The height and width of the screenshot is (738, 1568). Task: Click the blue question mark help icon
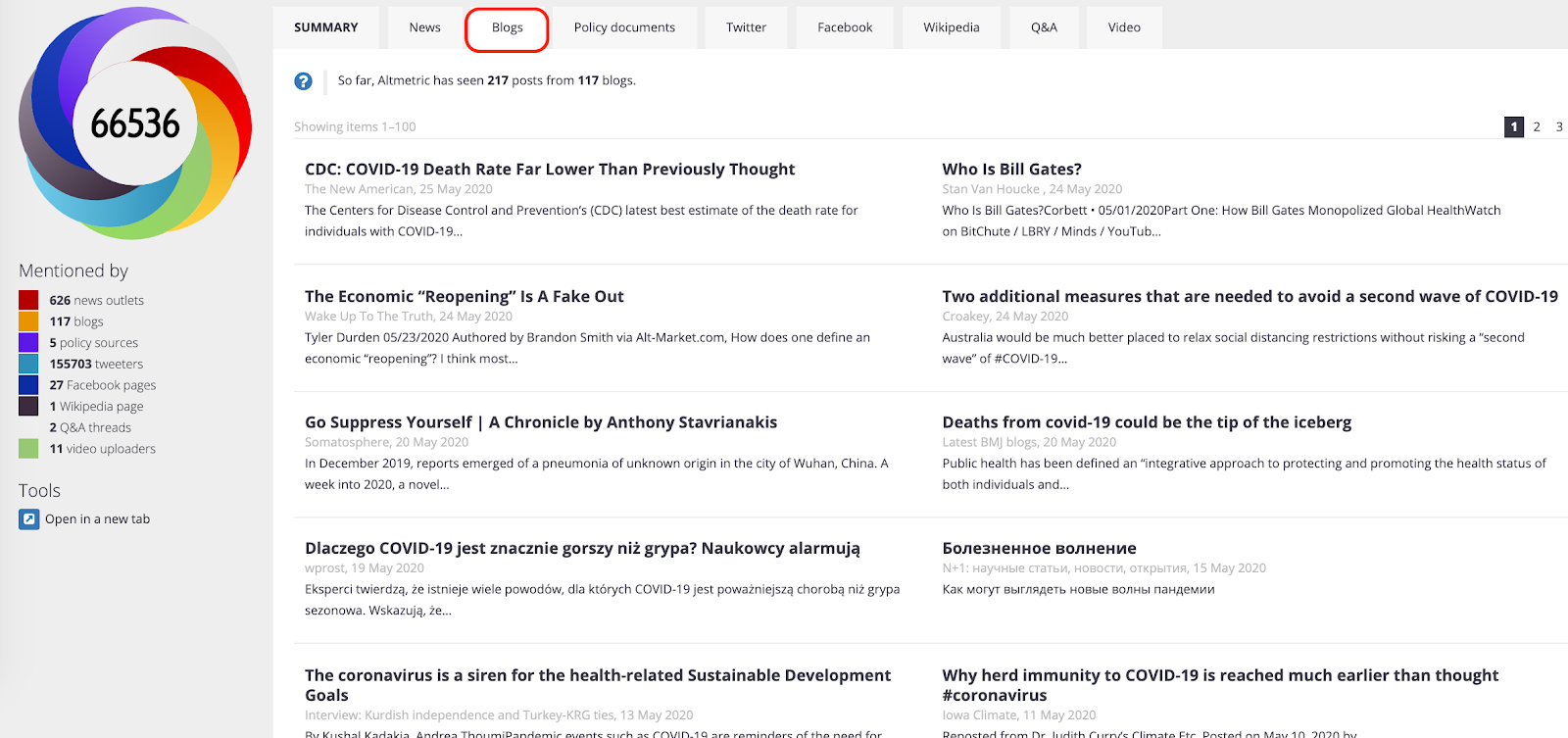tap(304, 81)
